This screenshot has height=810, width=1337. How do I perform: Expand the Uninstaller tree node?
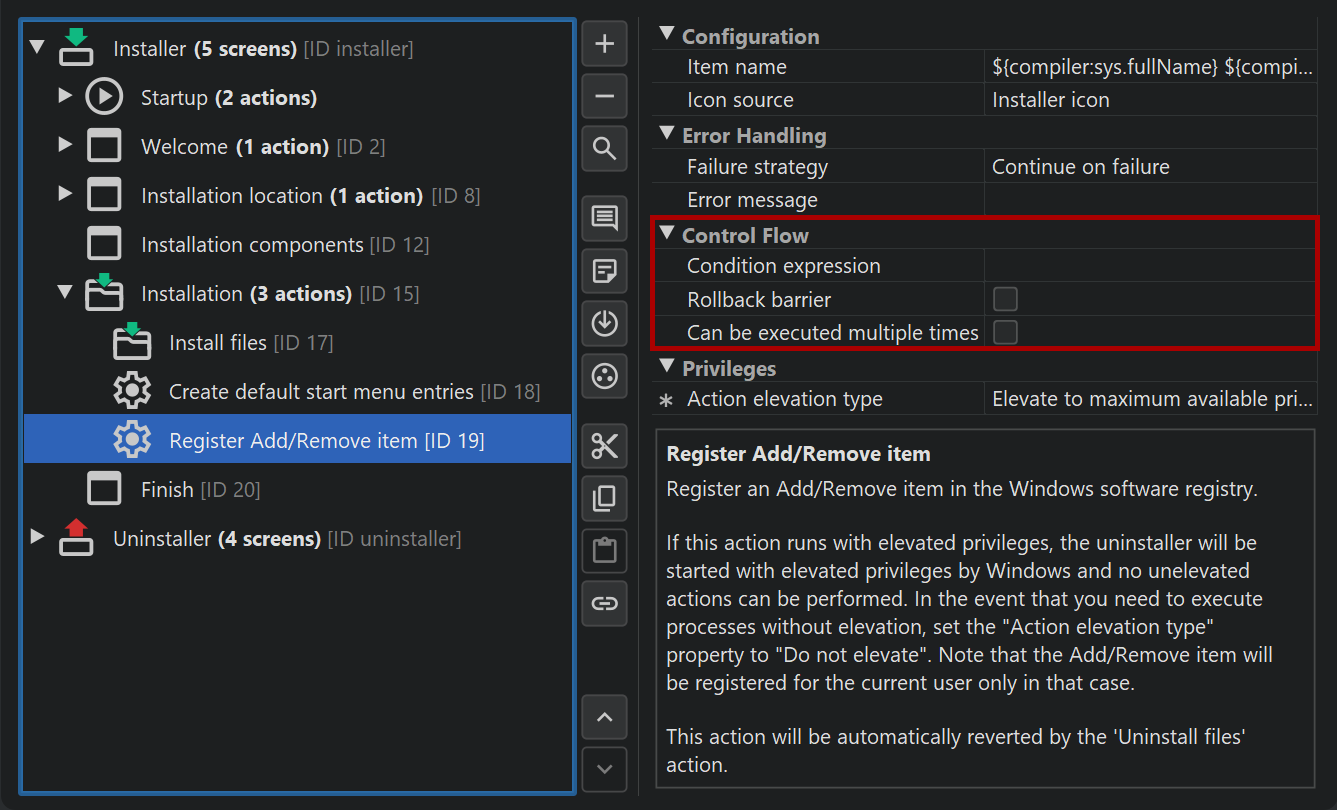point(37,537)
